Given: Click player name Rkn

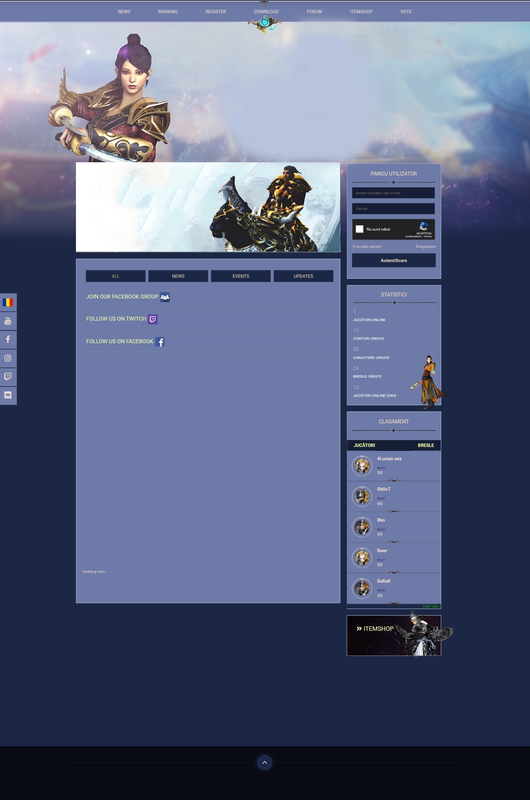Looking at the screenshot, I should pyautogui.click(x=381, y=520).
